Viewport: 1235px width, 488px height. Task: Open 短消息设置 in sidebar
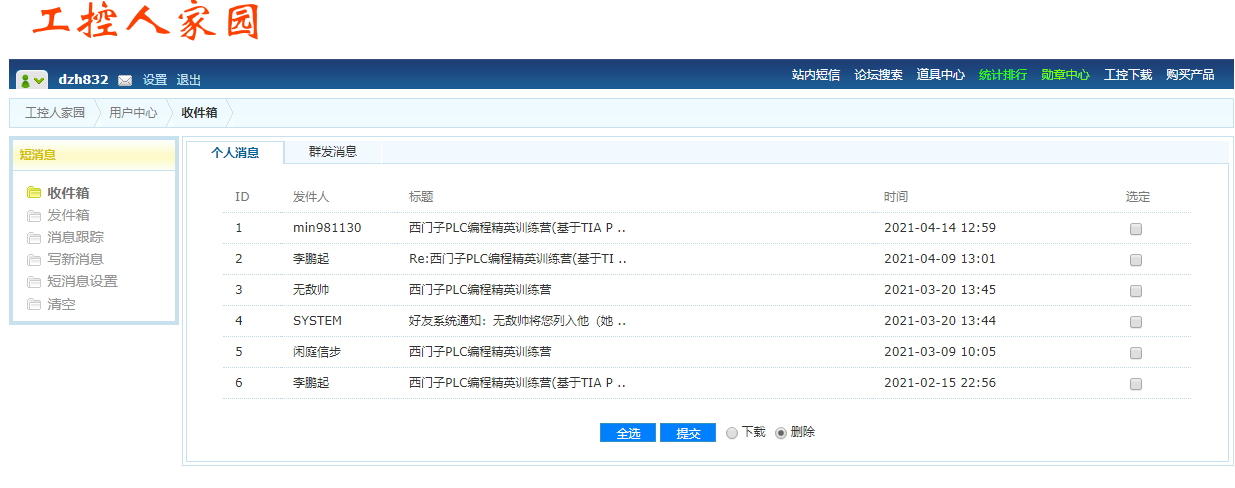tap(82, 281)
